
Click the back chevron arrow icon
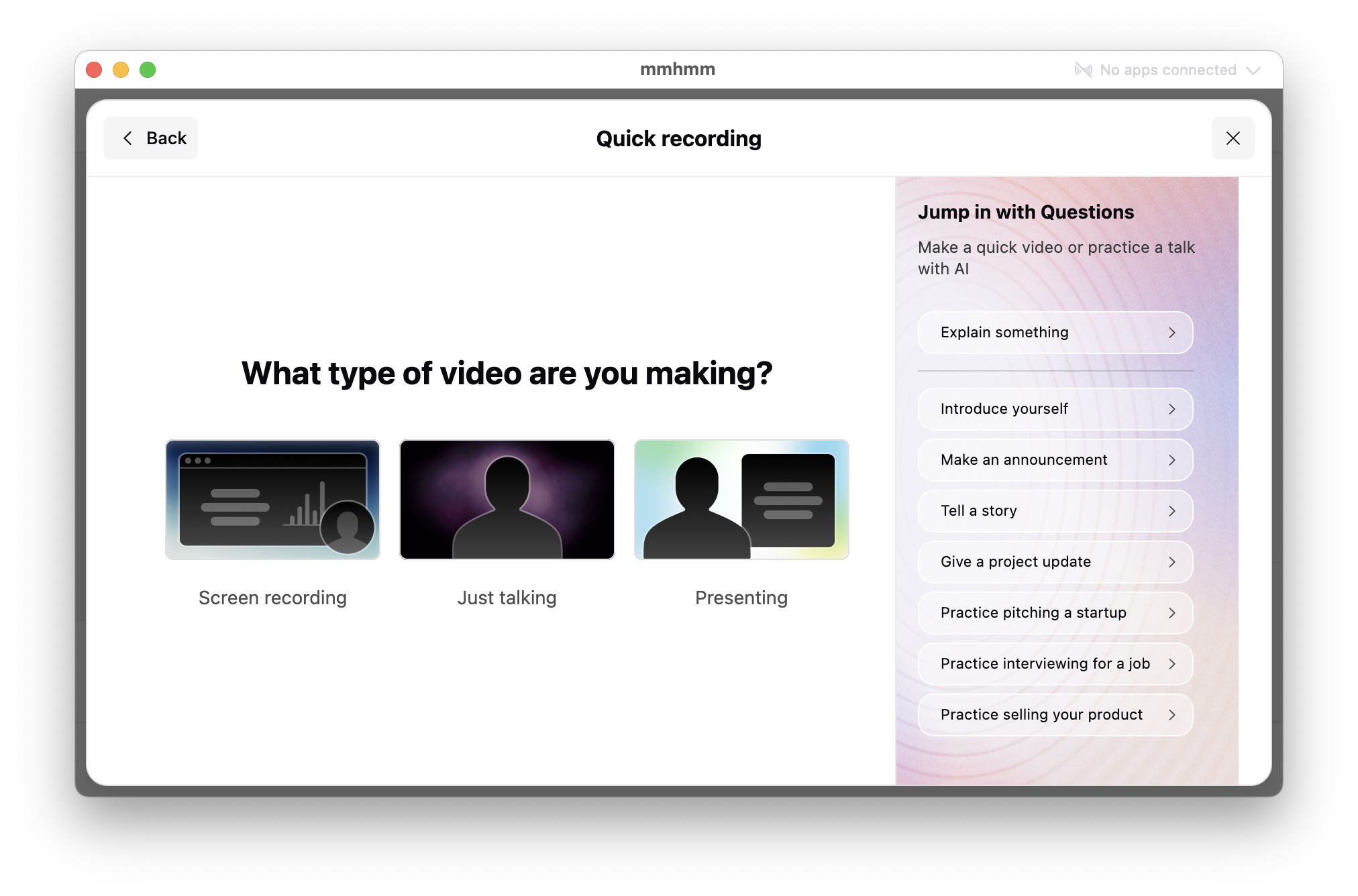point(127,137)
